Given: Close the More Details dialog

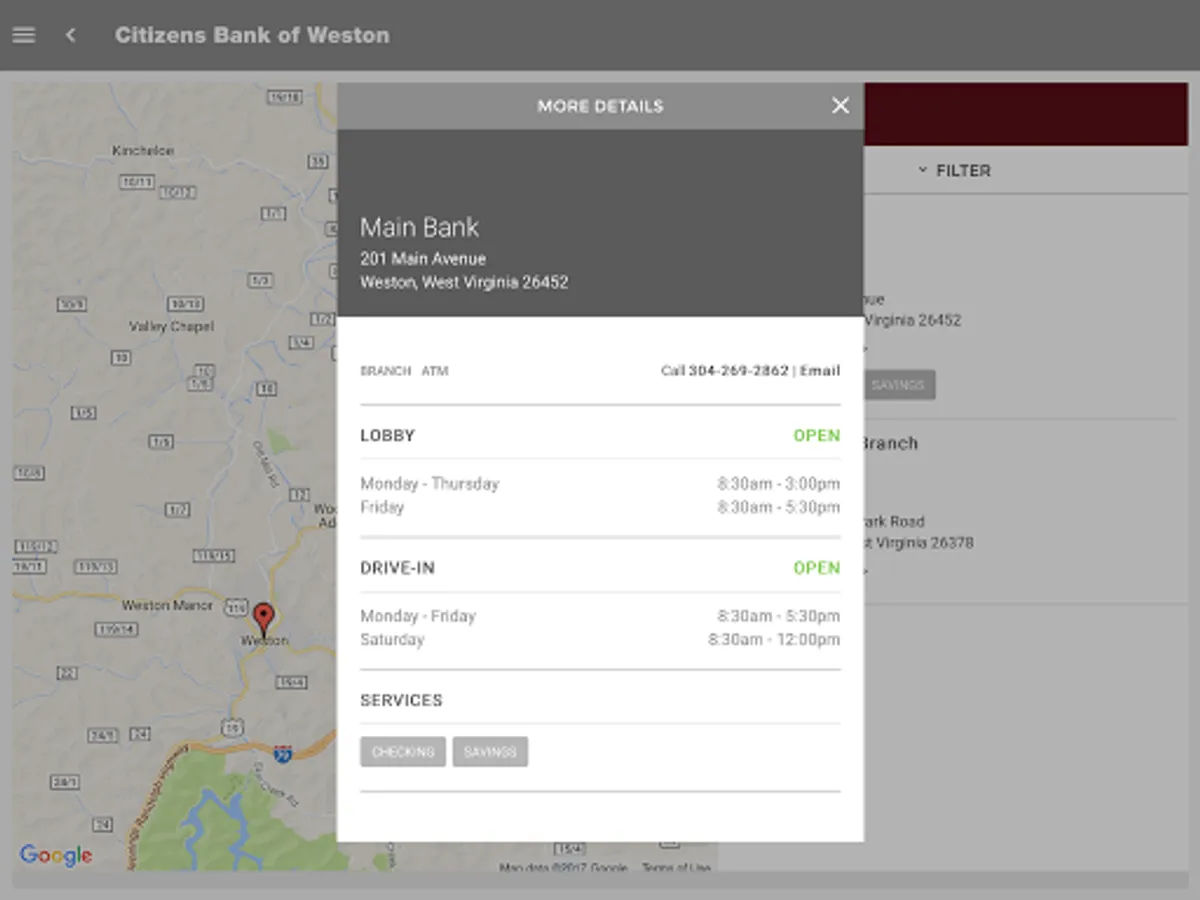Looking at the screenshot, I should pos(840,106).
